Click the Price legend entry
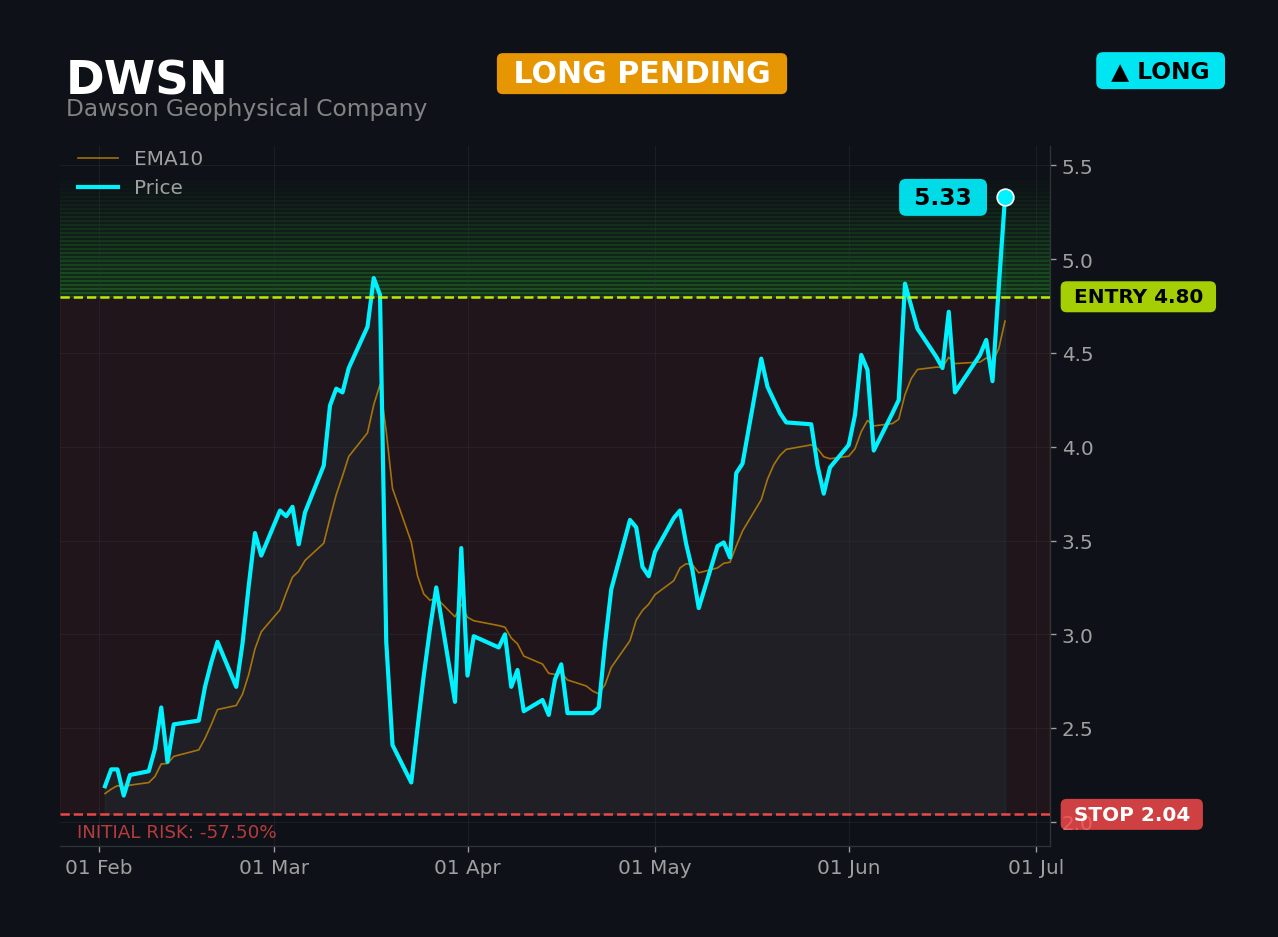The height and width of the screenshot is (937, 1278). (130, 188)
